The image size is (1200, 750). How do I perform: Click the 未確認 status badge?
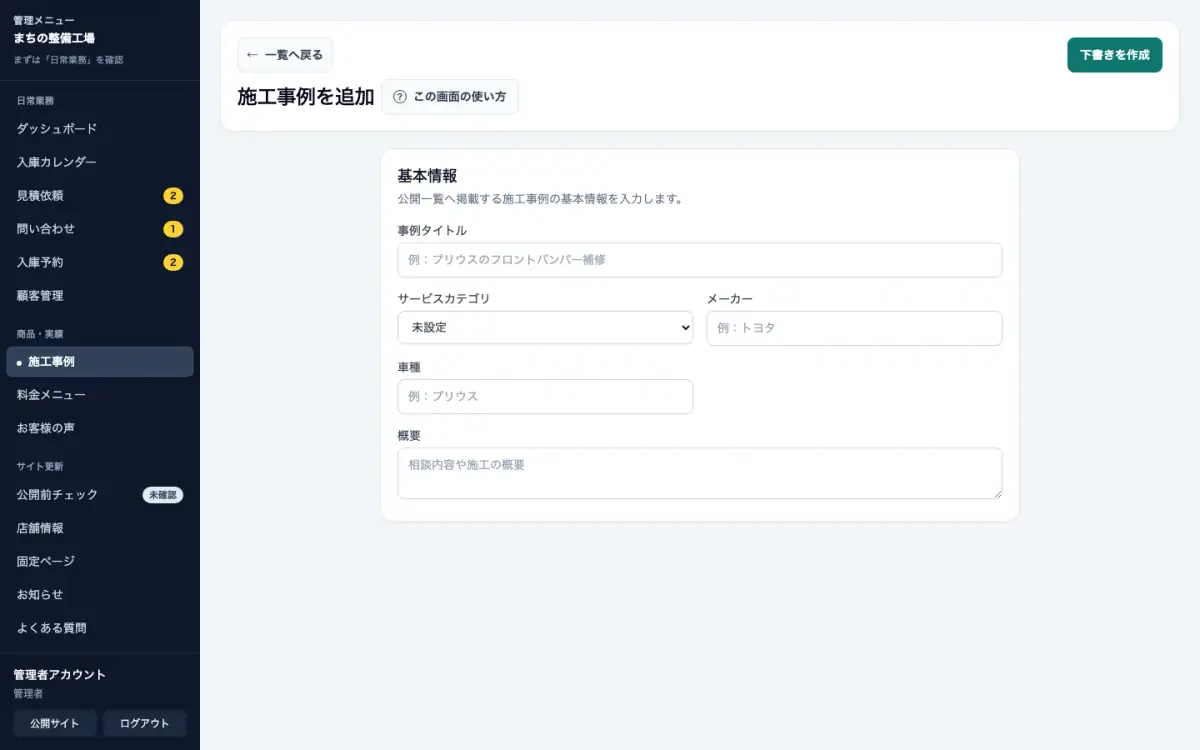(163, 495)
